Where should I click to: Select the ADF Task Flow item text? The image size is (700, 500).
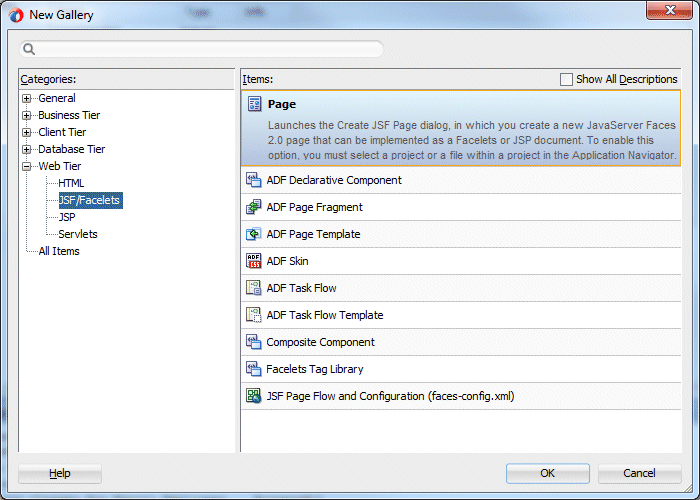[x=301, y=288]
